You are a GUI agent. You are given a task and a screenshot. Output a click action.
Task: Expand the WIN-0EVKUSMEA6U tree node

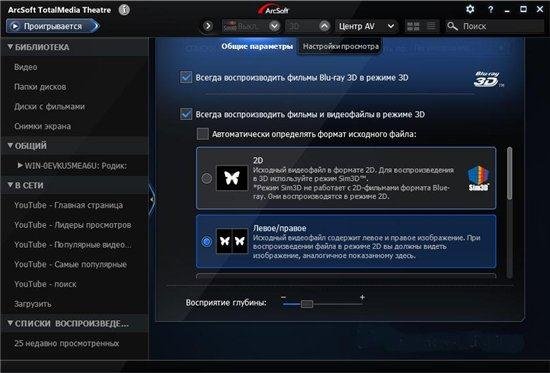point(20,165)
